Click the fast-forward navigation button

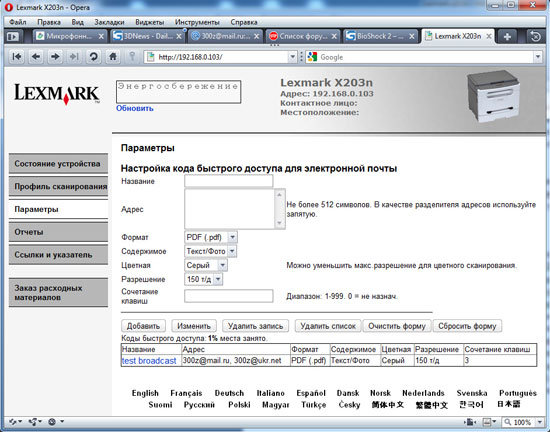74,56
